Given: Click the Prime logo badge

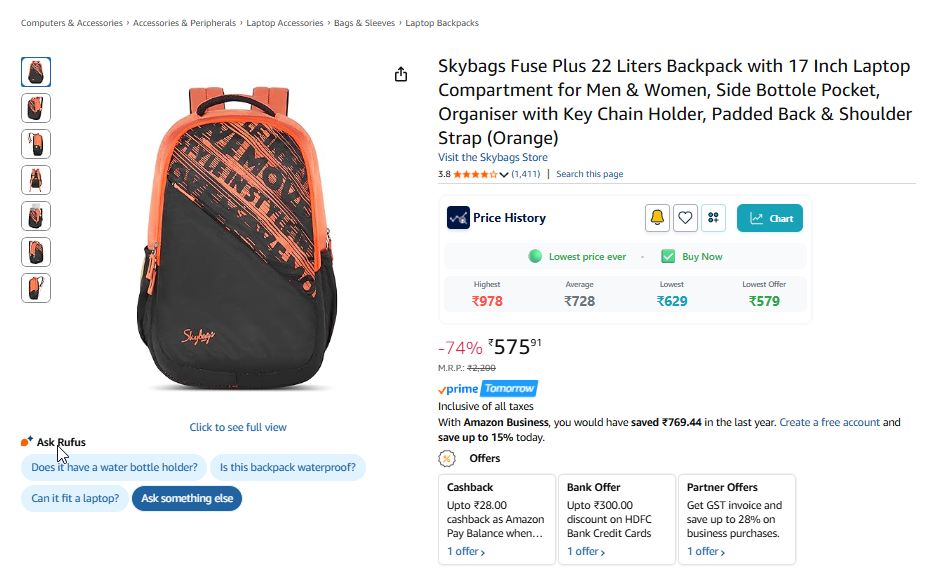Looking at the screenshot, I should [459, 389].
